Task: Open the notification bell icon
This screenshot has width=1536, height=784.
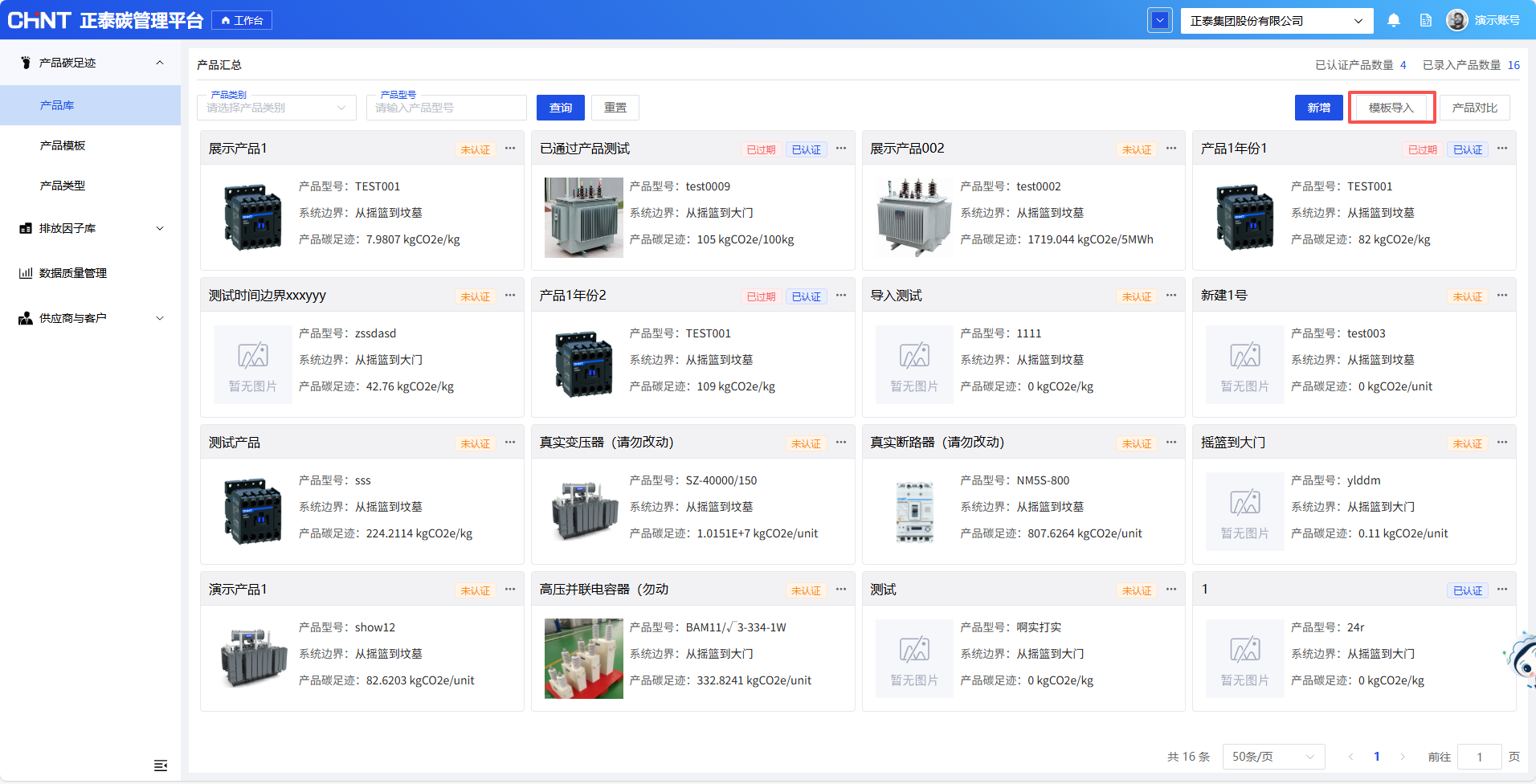Action: coord(1394,20)
